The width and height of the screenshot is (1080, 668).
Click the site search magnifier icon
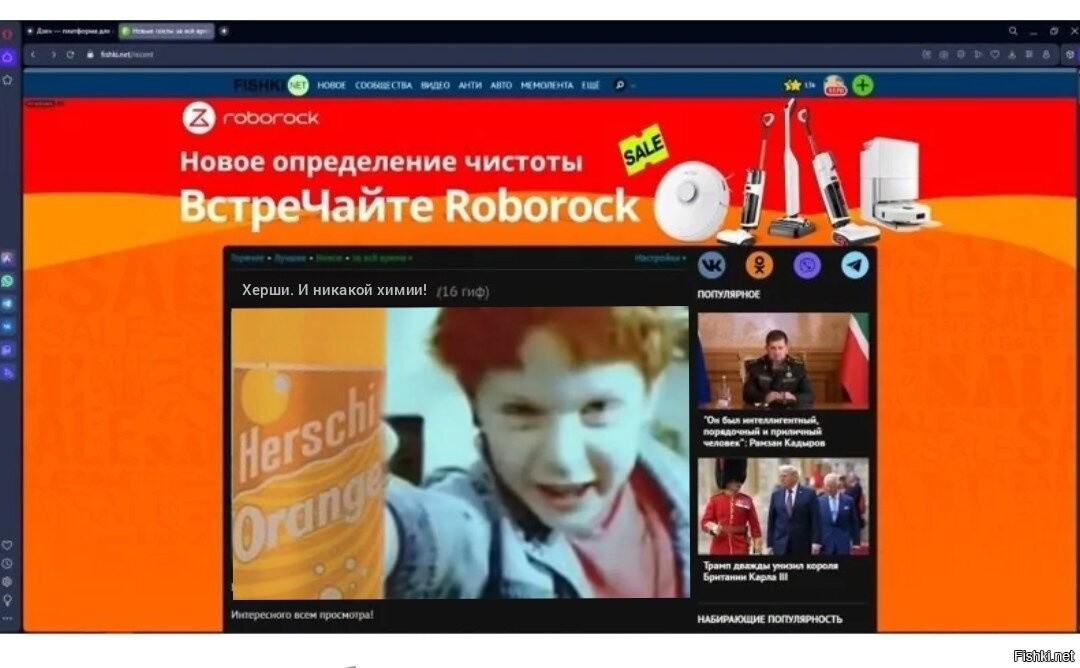pos(619,85)
